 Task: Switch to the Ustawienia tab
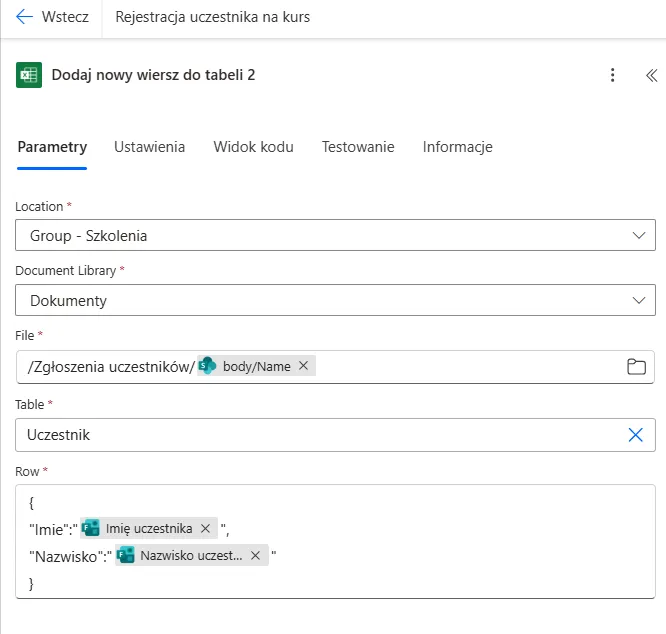[x=149, y=147]
